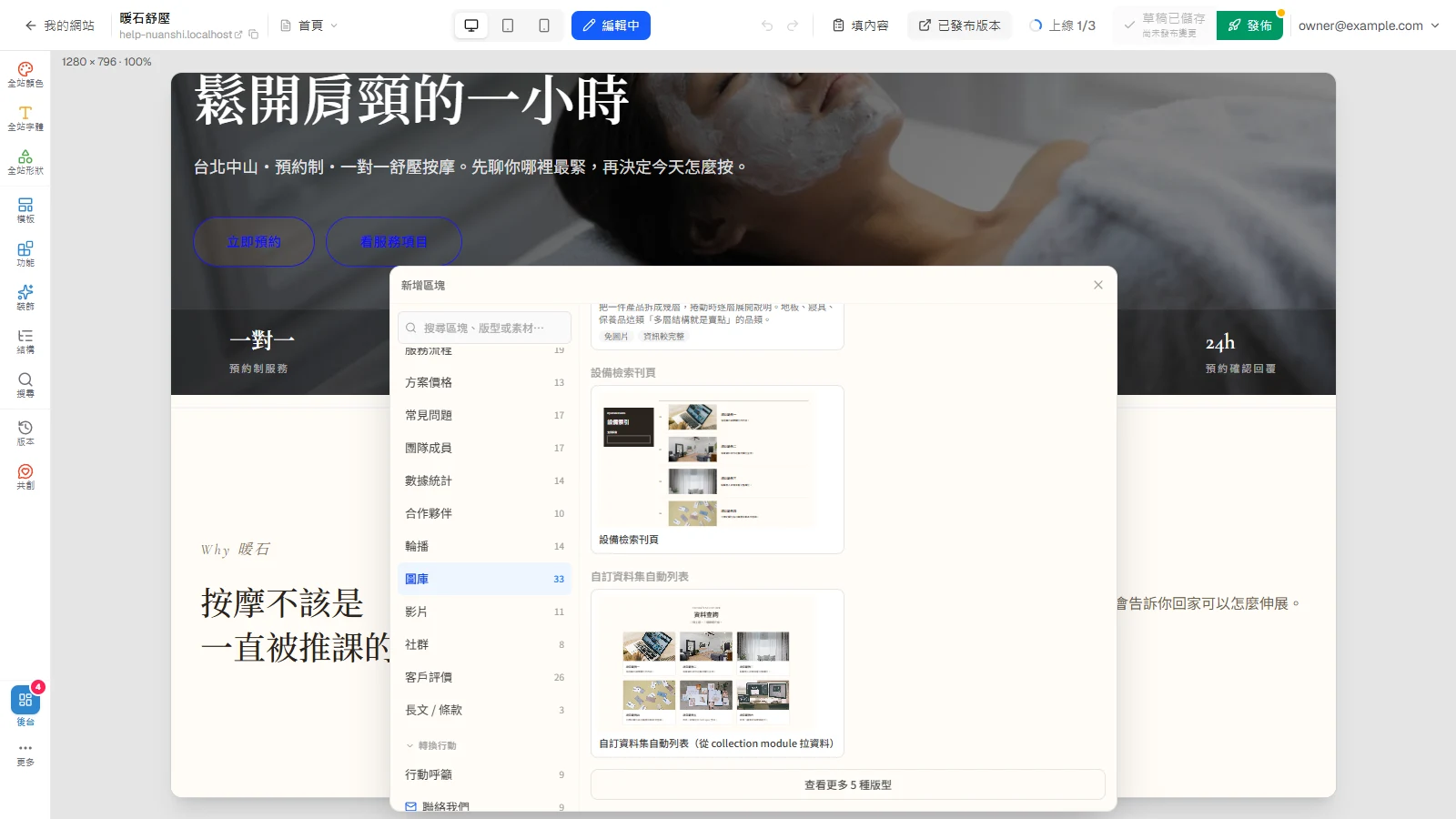Open the 已發布版本 published version

coord(960,25)
